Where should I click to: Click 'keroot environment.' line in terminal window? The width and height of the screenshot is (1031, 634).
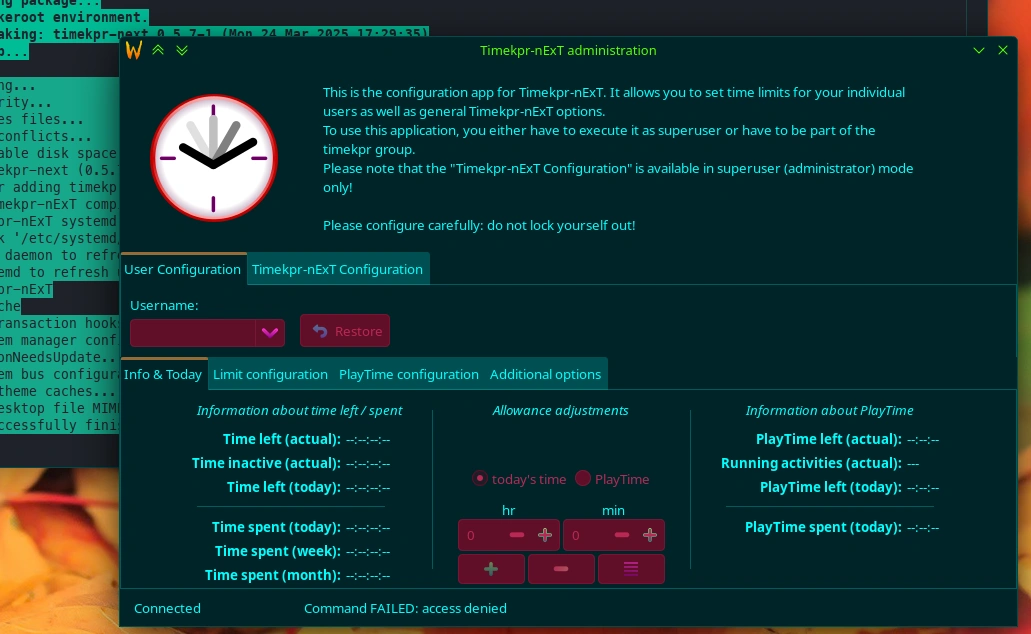pos(74,17)
